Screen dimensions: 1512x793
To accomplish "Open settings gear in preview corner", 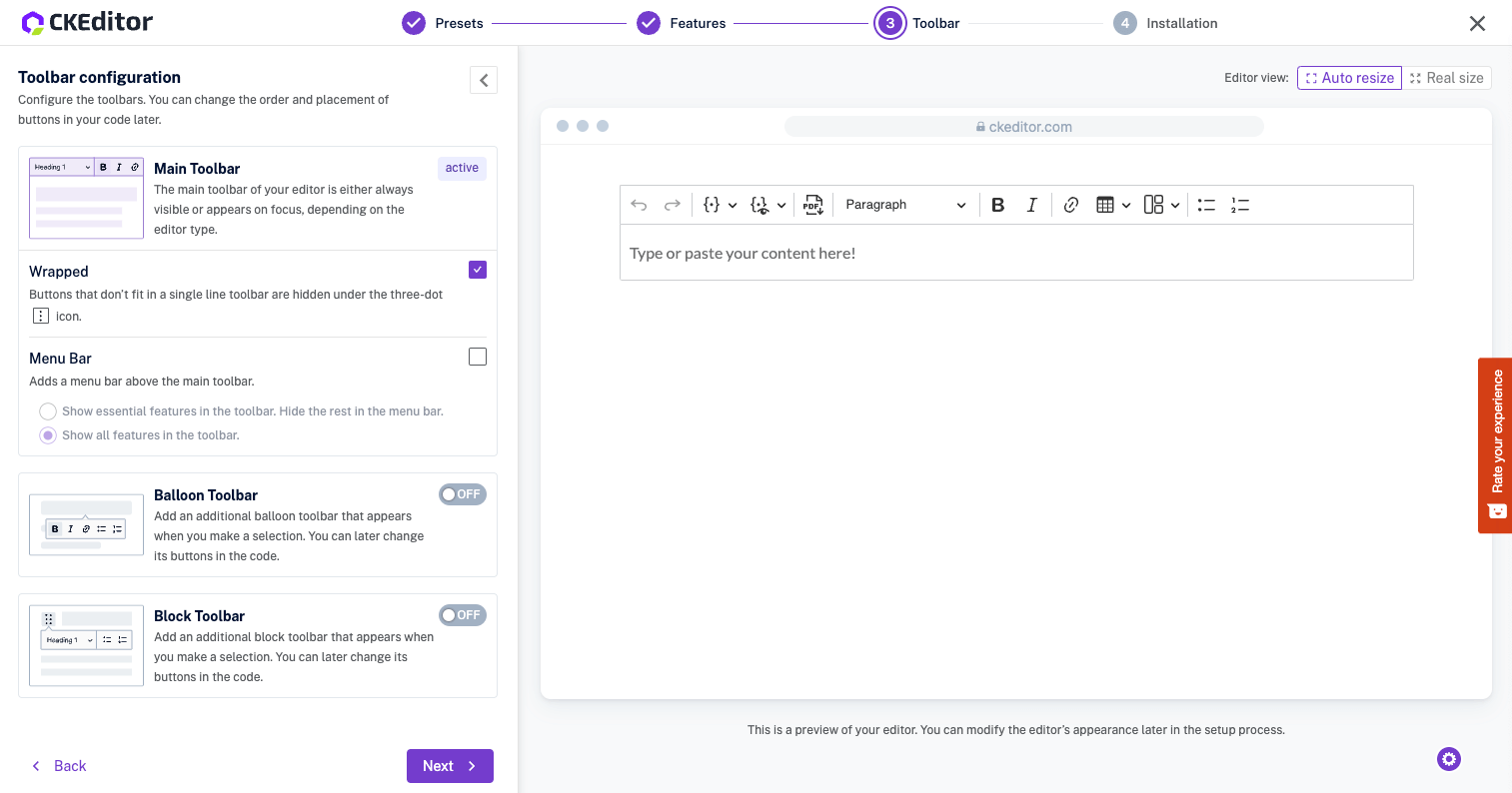I will [1448, 759].
